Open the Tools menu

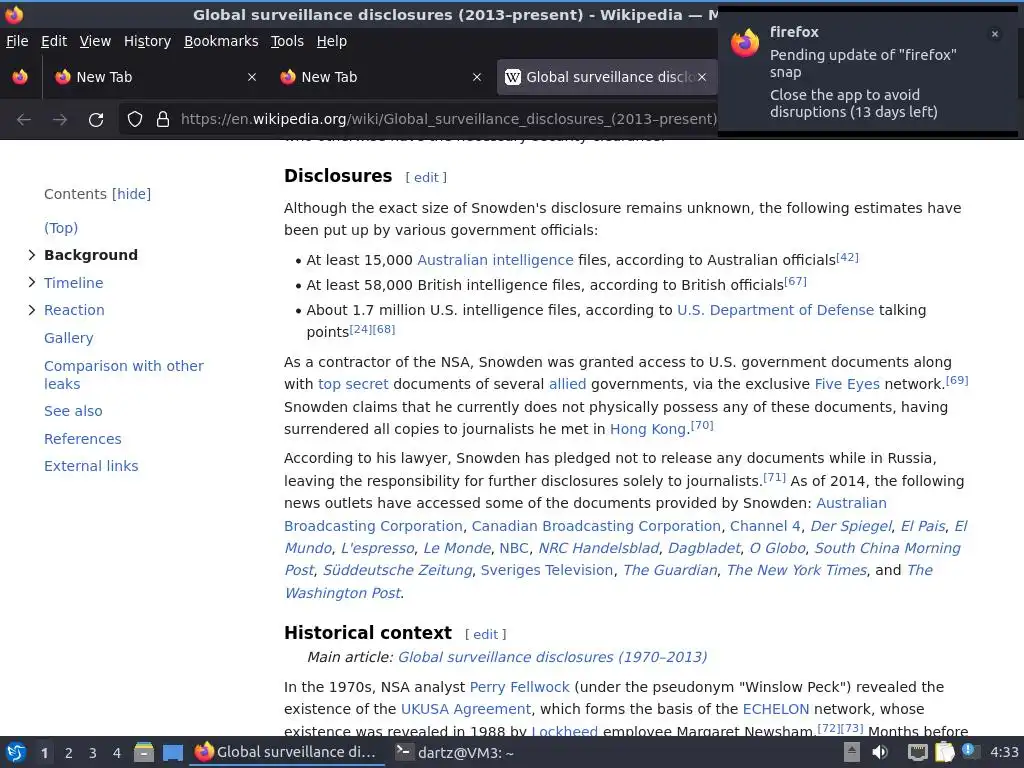[287, 41]
